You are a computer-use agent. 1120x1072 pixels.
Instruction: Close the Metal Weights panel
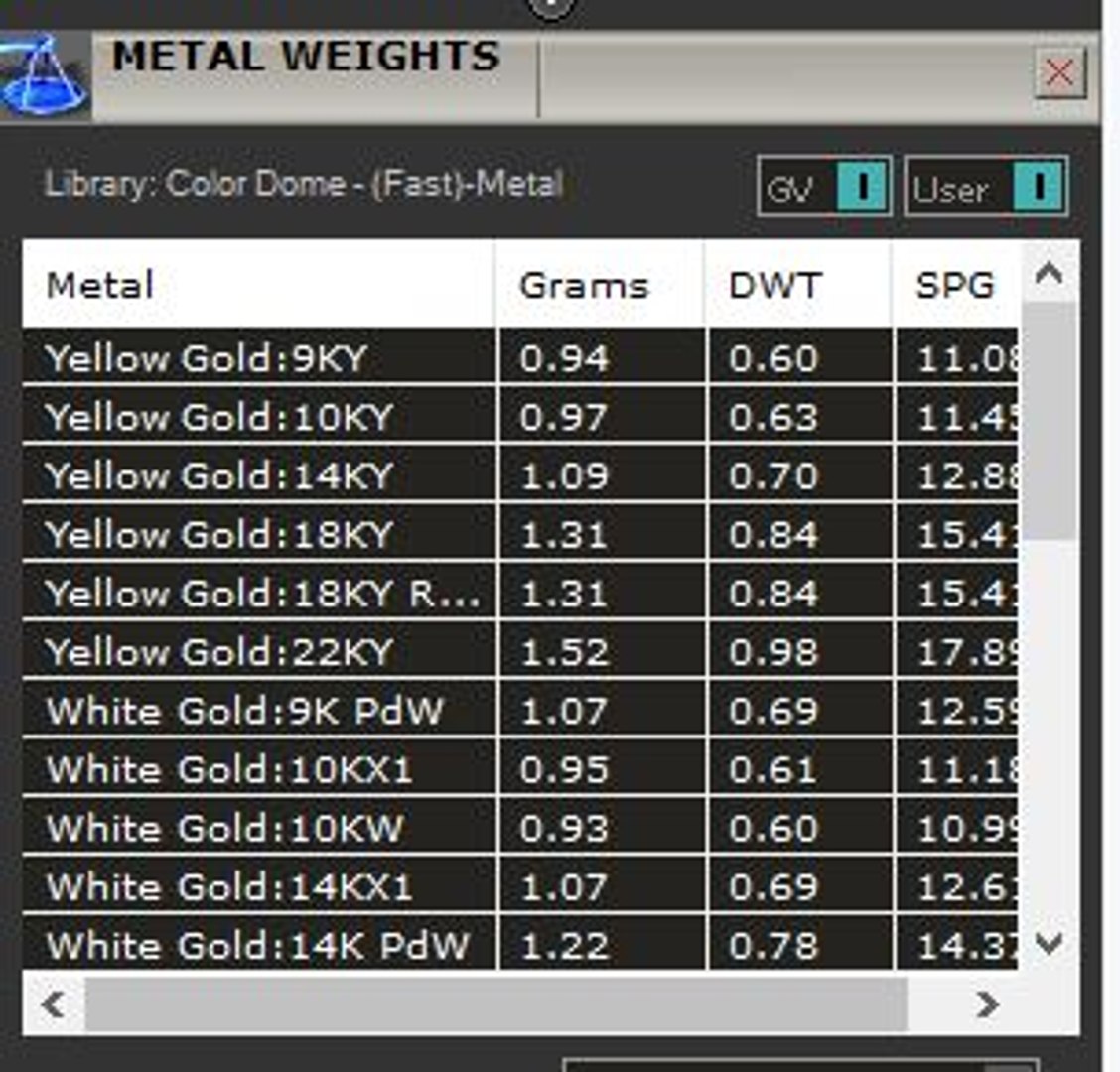point(1060,72)
